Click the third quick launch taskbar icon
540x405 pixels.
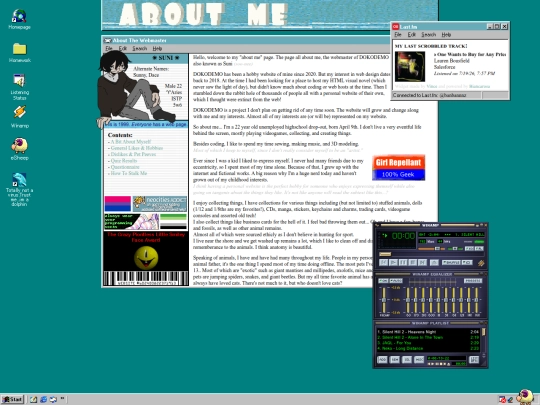pyautogui.click(x=53, y=399)
